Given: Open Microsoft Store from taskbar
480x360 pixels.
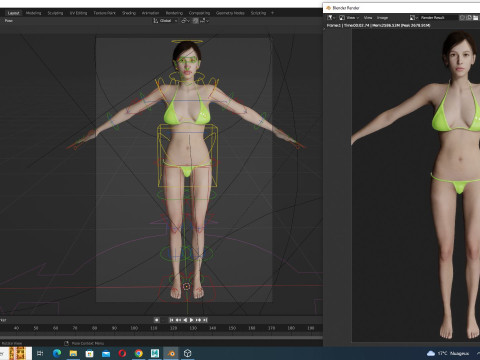Looking at the screenshot, I should [90, 353].
